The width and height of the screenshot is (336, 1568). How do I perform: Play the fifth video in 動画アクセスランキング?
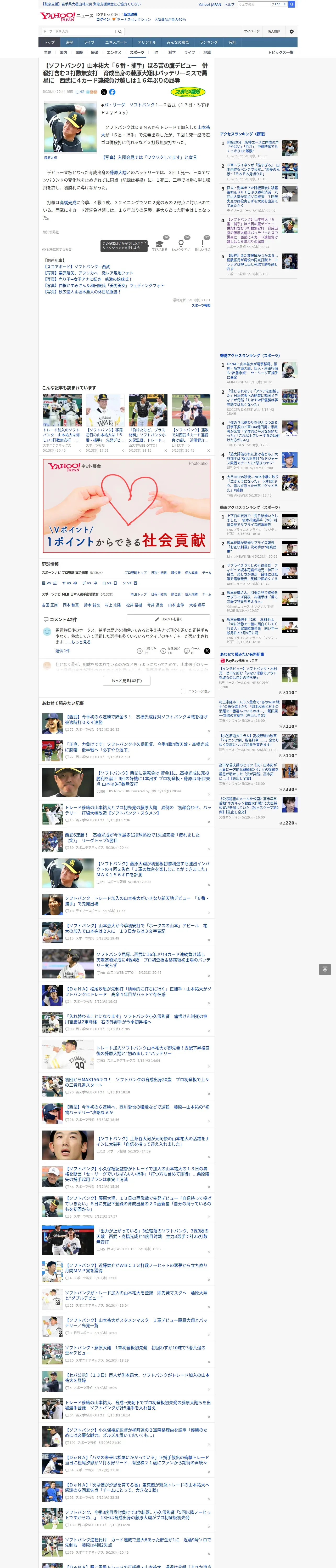(x=290, y=626)
